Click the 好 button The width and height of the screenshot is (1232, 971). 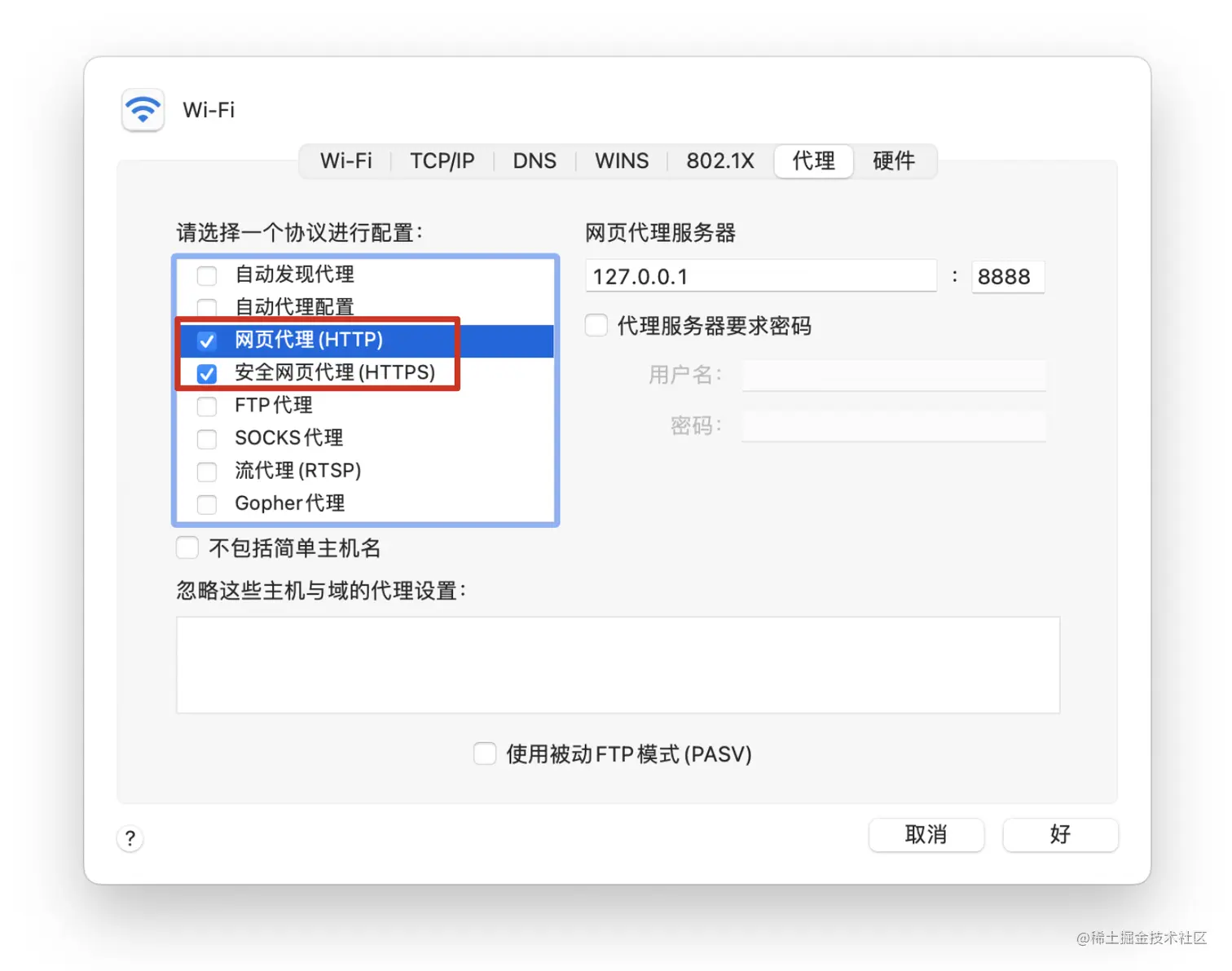1060,835
